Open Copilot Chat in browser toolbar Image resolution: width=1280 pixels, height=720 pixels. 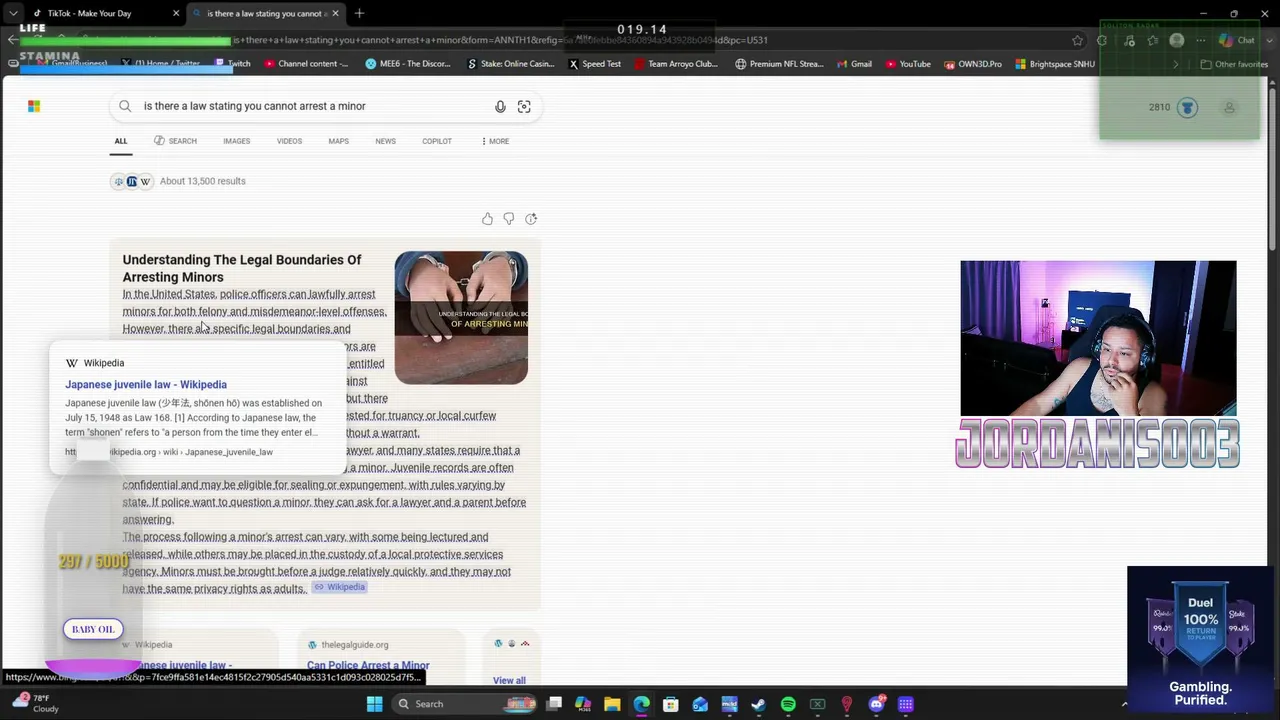point(1236,40)
